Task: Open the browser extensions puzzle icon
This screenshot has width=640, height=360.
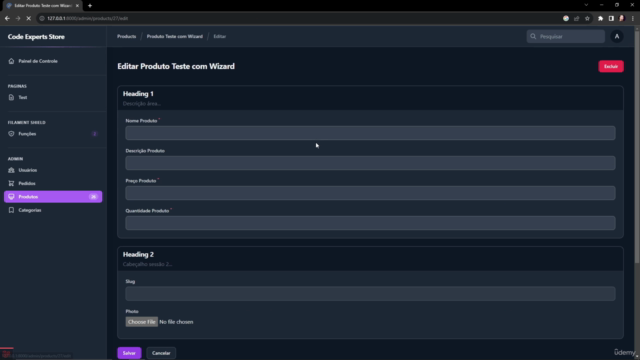Action: coord(600,18)
